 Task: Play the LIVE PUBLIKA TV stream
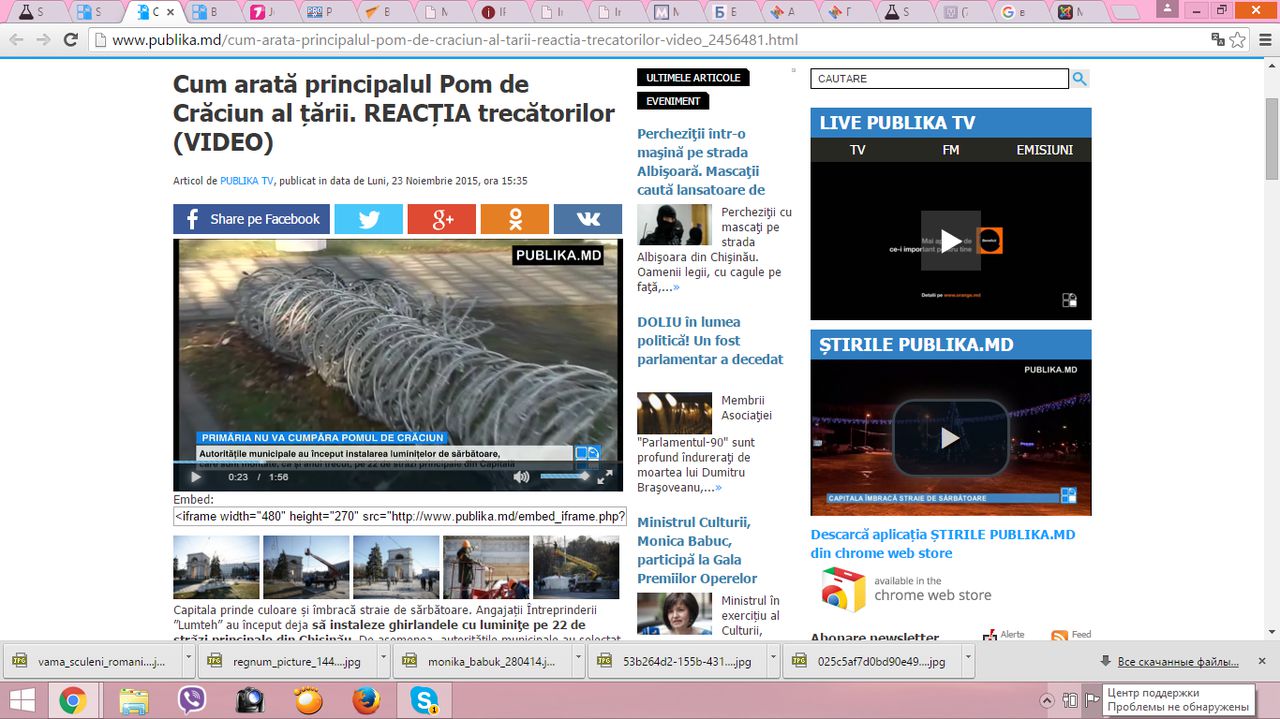coord(950,240)
